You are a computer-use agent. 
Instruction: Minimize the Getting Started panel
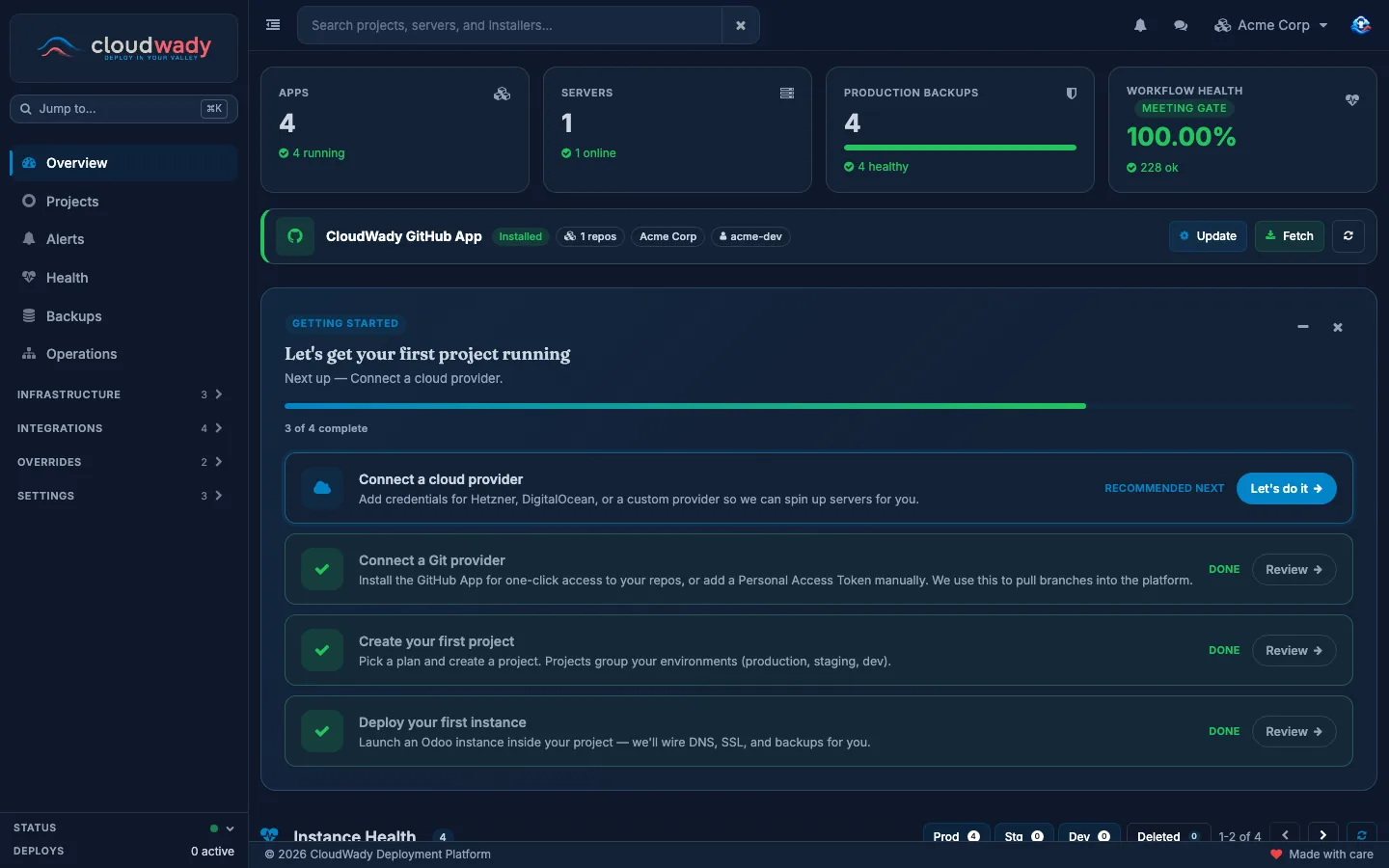pos(1303,327)
